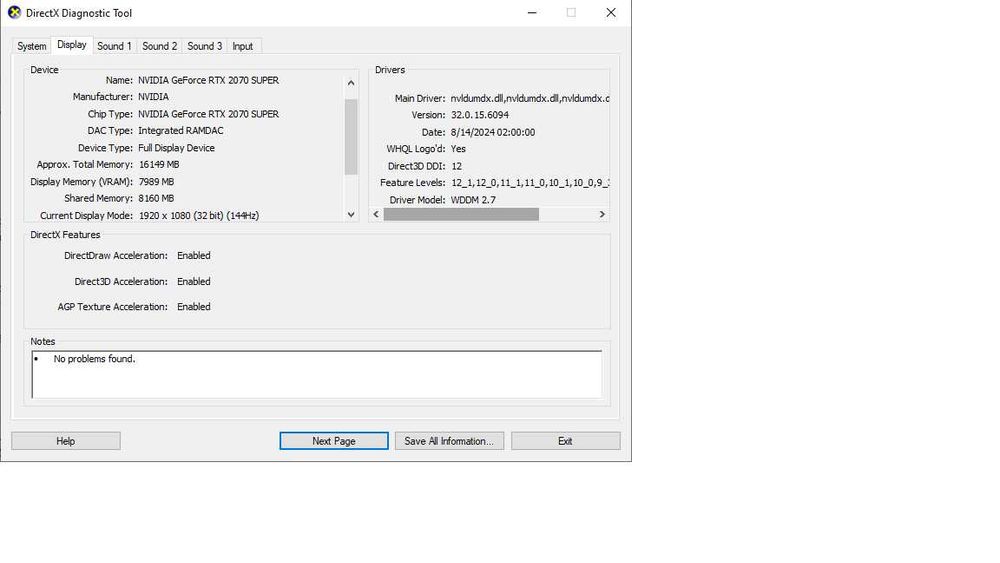
Task: Click the Exit button
Action: click(x=565, y=441)
